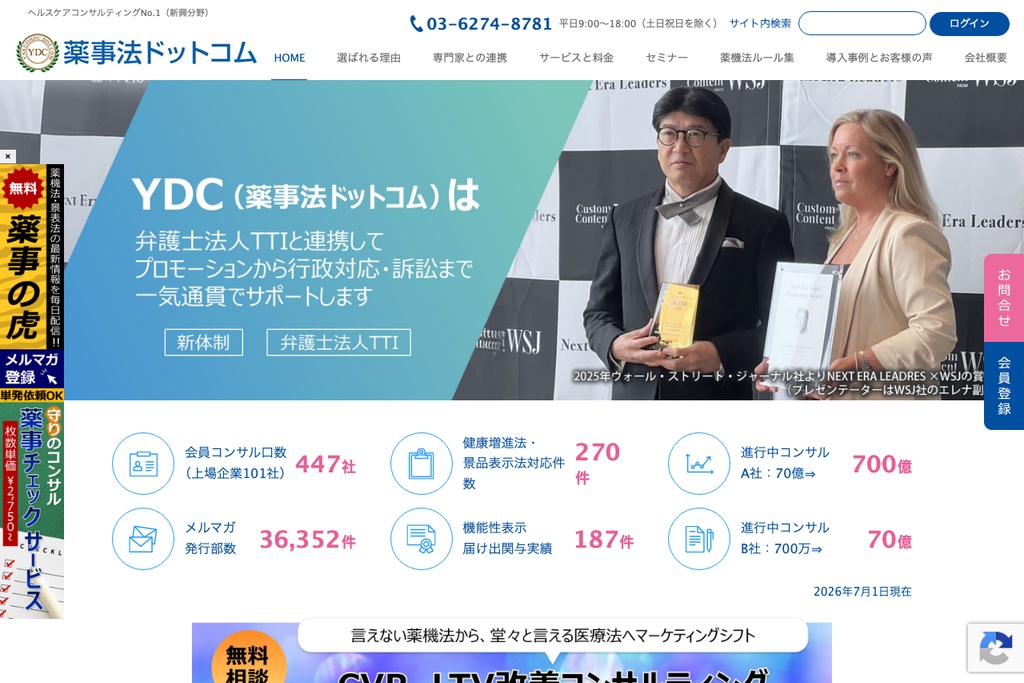Open the 導入事例とお客様の声 menu item
The height and width of the screenshot is (683, 1024).
(x=879, y=57)
